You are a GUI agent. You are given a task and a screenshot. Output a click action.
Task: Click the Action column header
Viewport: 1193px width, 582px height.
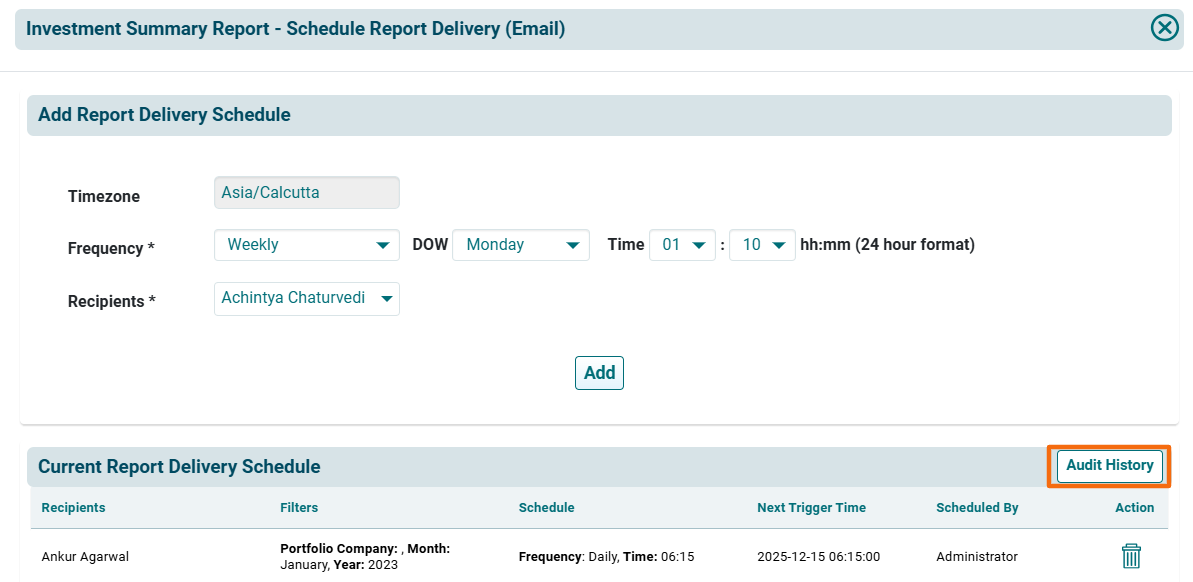pos(1134,508)
